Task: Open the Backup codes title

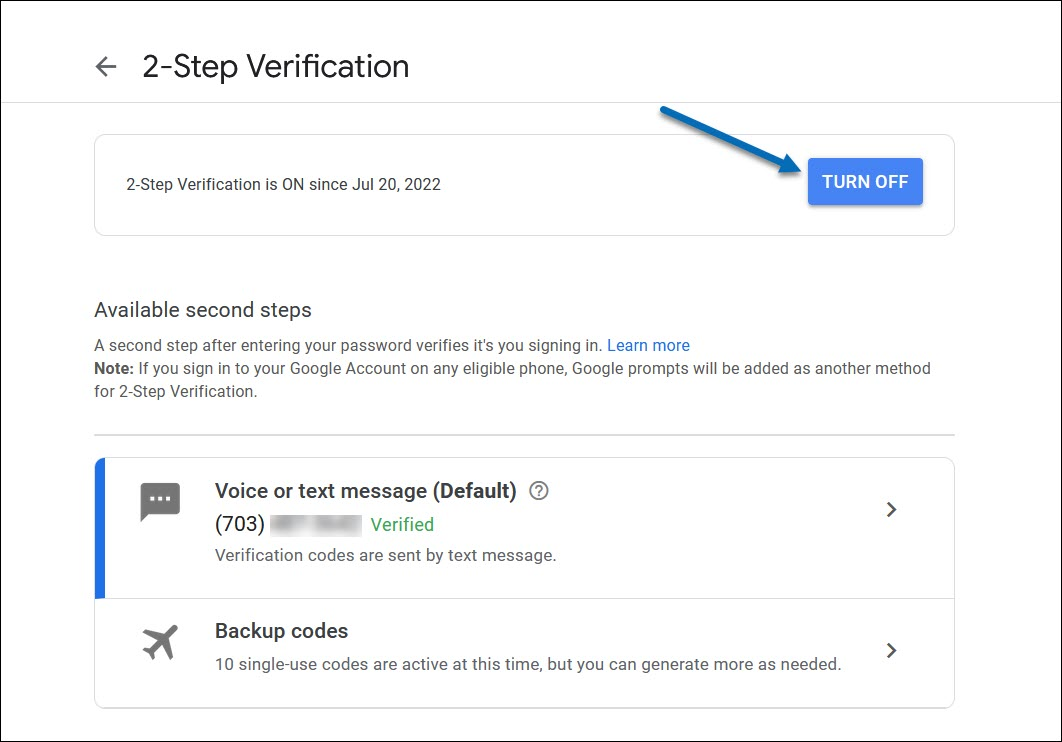Action: pos(281,631)
